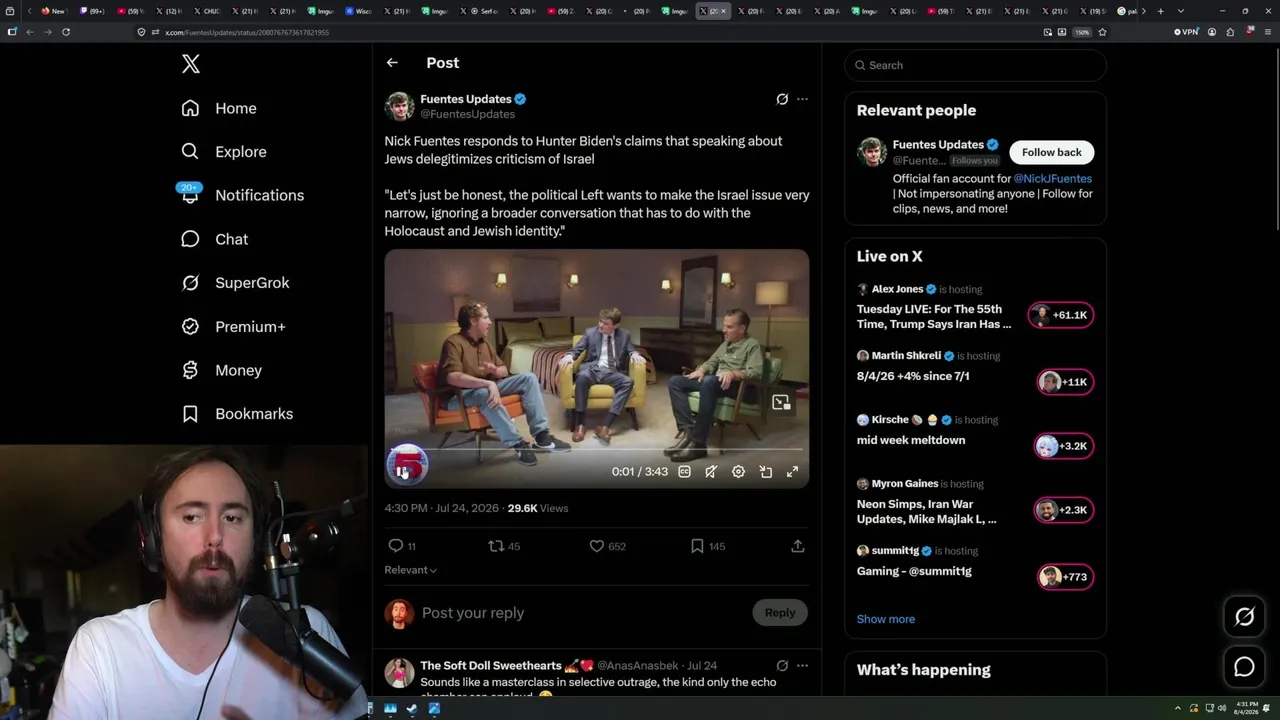This screenshot has width=1280, height=720.
Task: Join Kirsche live space with +3.2K listeners
Action: tap(1064, 446)
